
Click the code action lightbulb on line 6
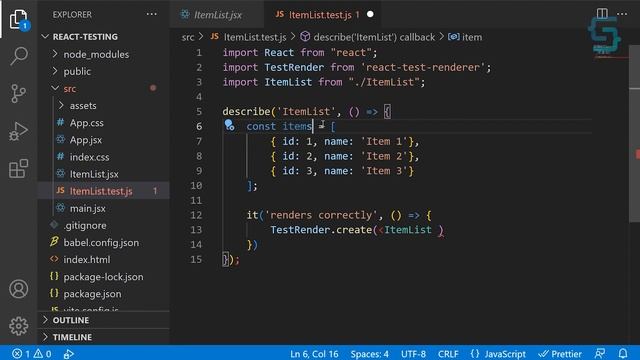pyautogui.click(x=229, y=125)
